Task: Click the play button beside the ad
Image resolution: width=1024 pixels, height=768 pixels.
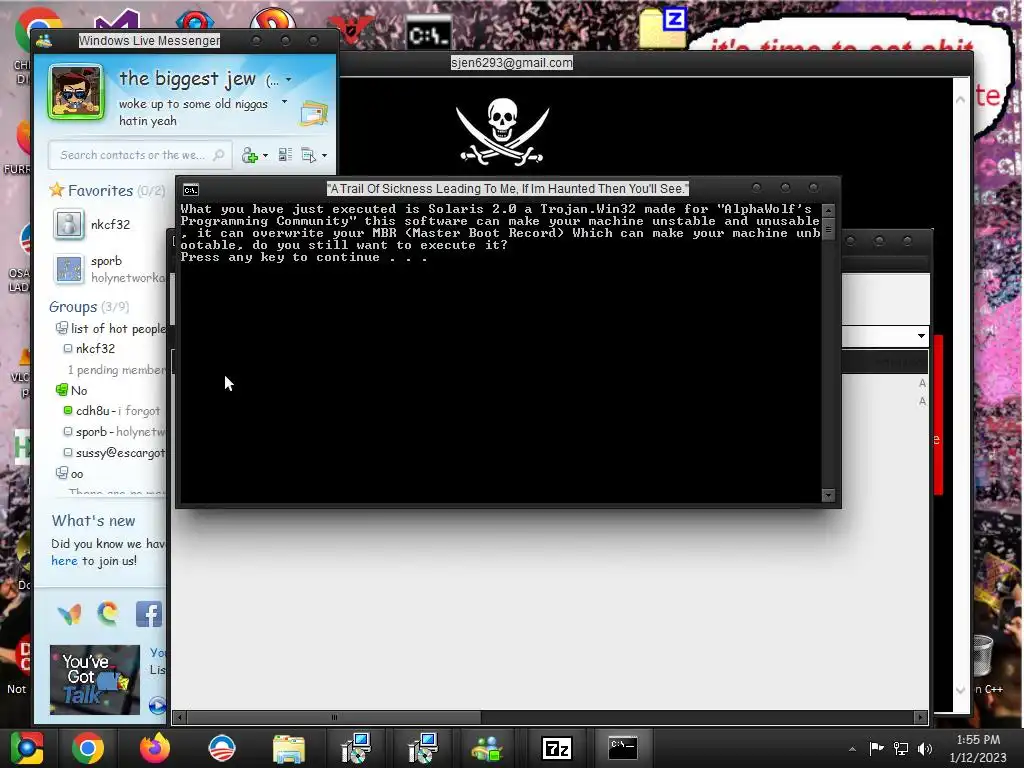Action: [157, 705]
